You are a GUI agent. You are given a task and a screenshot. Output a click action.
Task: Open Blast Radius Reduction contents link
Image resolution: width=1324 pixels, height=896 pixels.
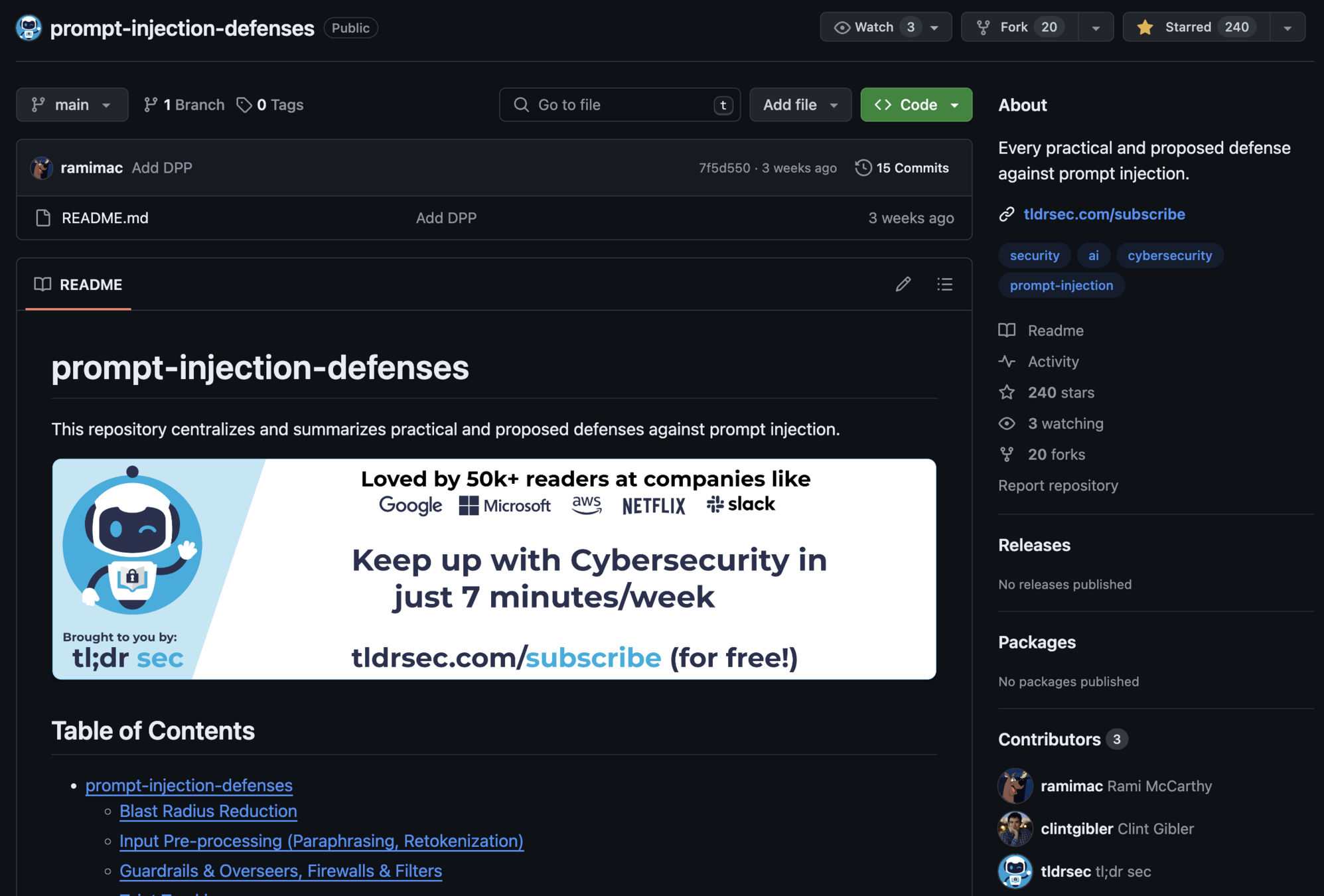(x=208, y=811)
